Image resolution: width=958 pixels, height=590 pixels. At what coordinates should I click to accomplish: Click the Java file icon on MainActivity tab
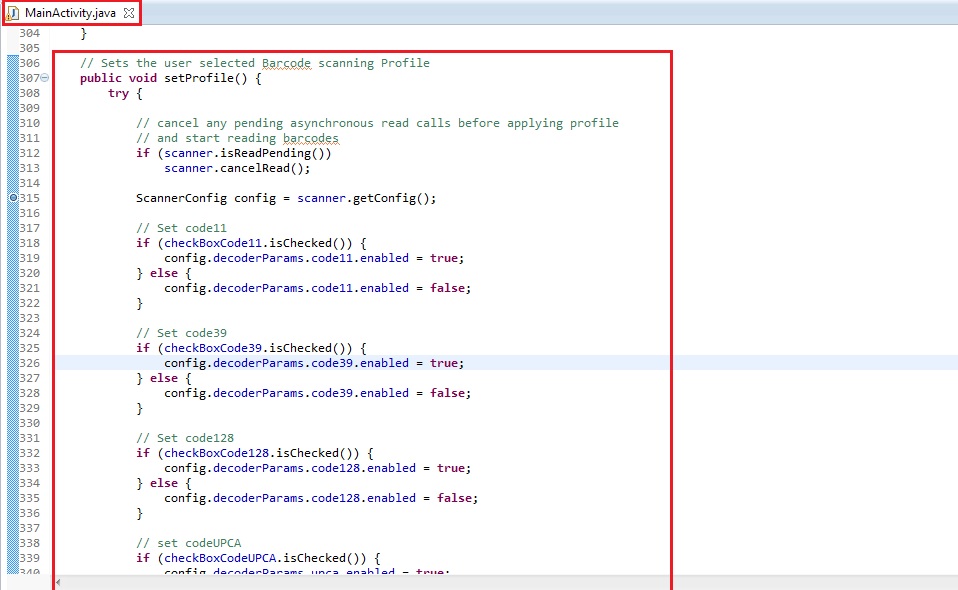click(x=14, y=13)
